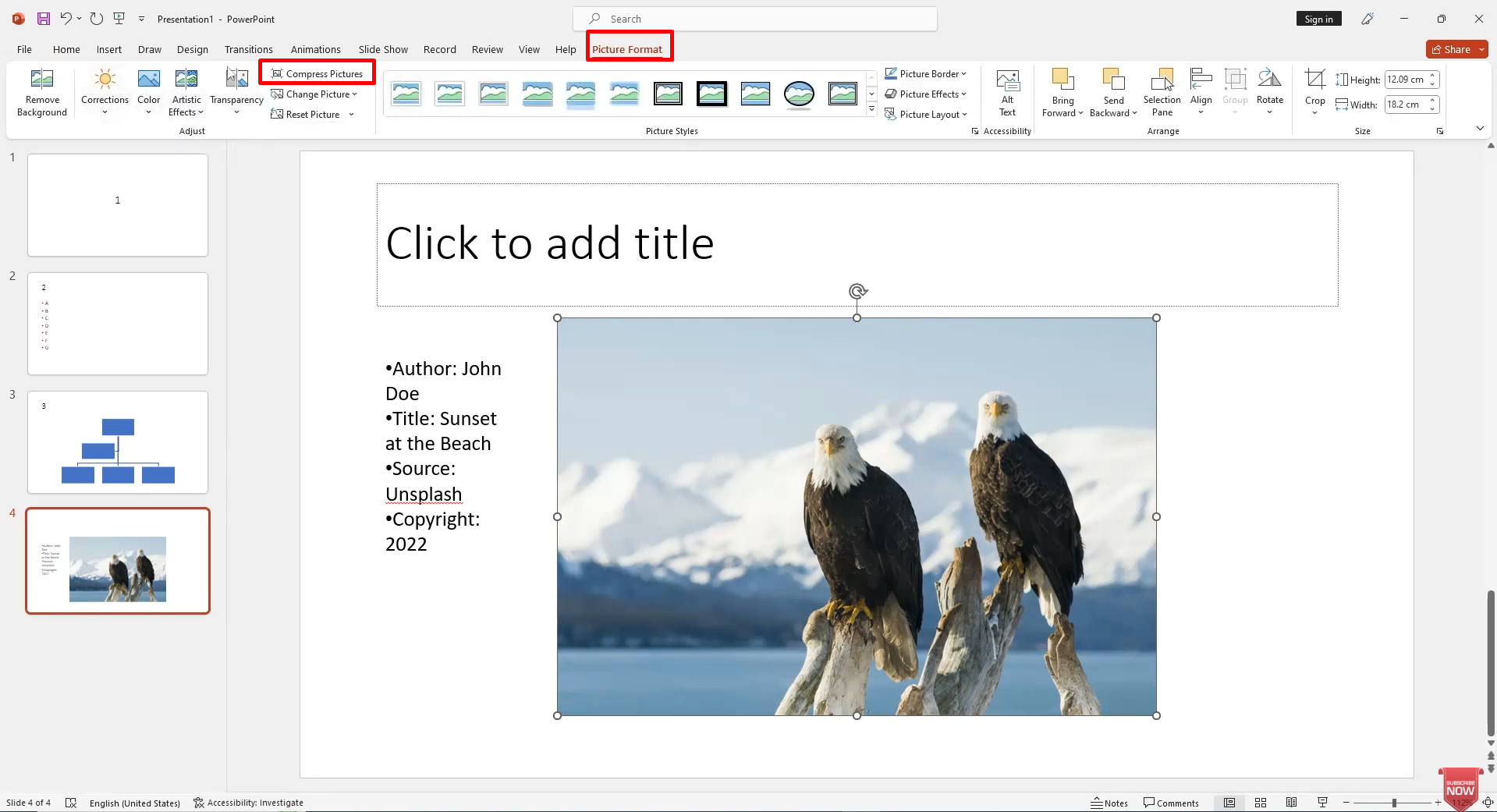Image resolution: width=1497 pixels, height=812 pixels.
Task: Open the Selection Pane
Action: click(1162, 92)
